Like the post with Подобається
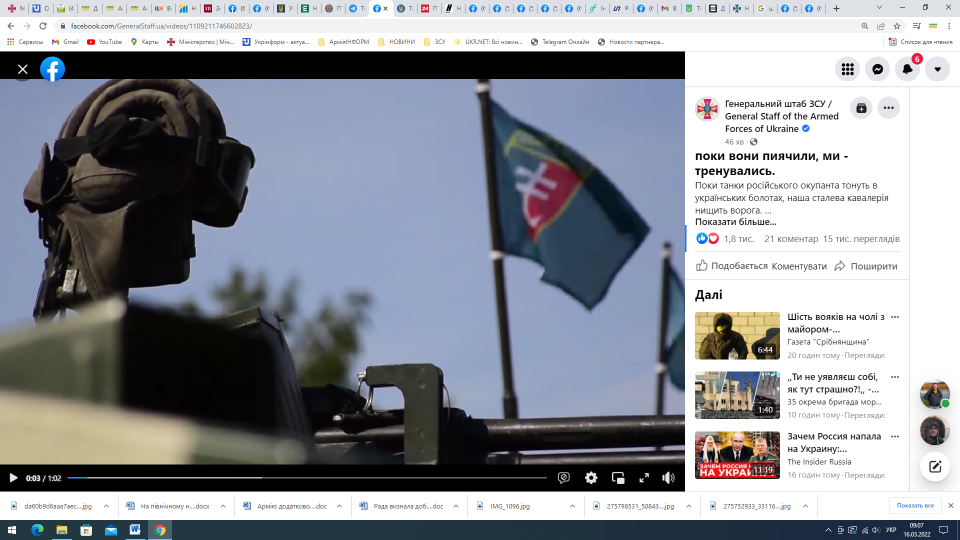The width and height of the screenshot is (960, 540). coord(731,266)
